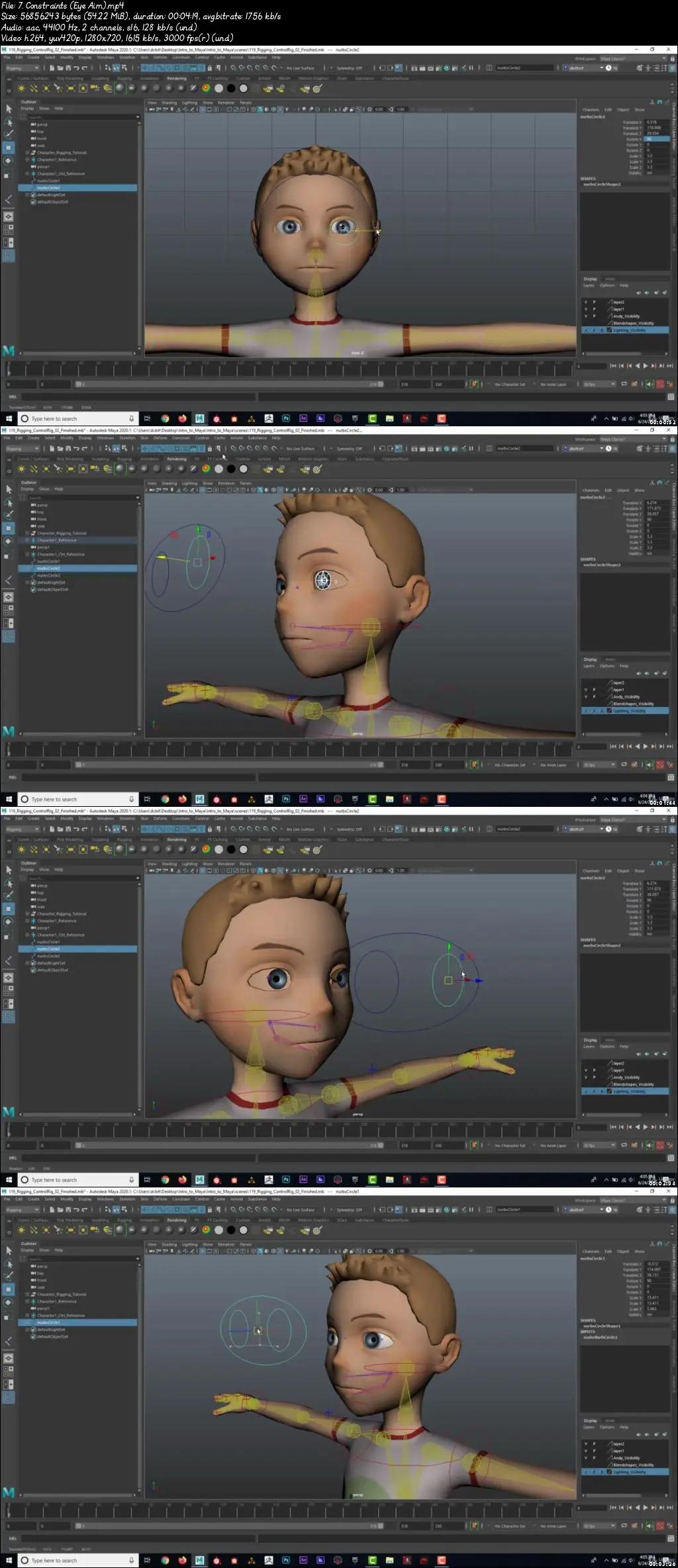In top frame, toggle Andy_Visibility layer V box
This screenshot has width=678, height=1568.
click(x=585, y=316)
